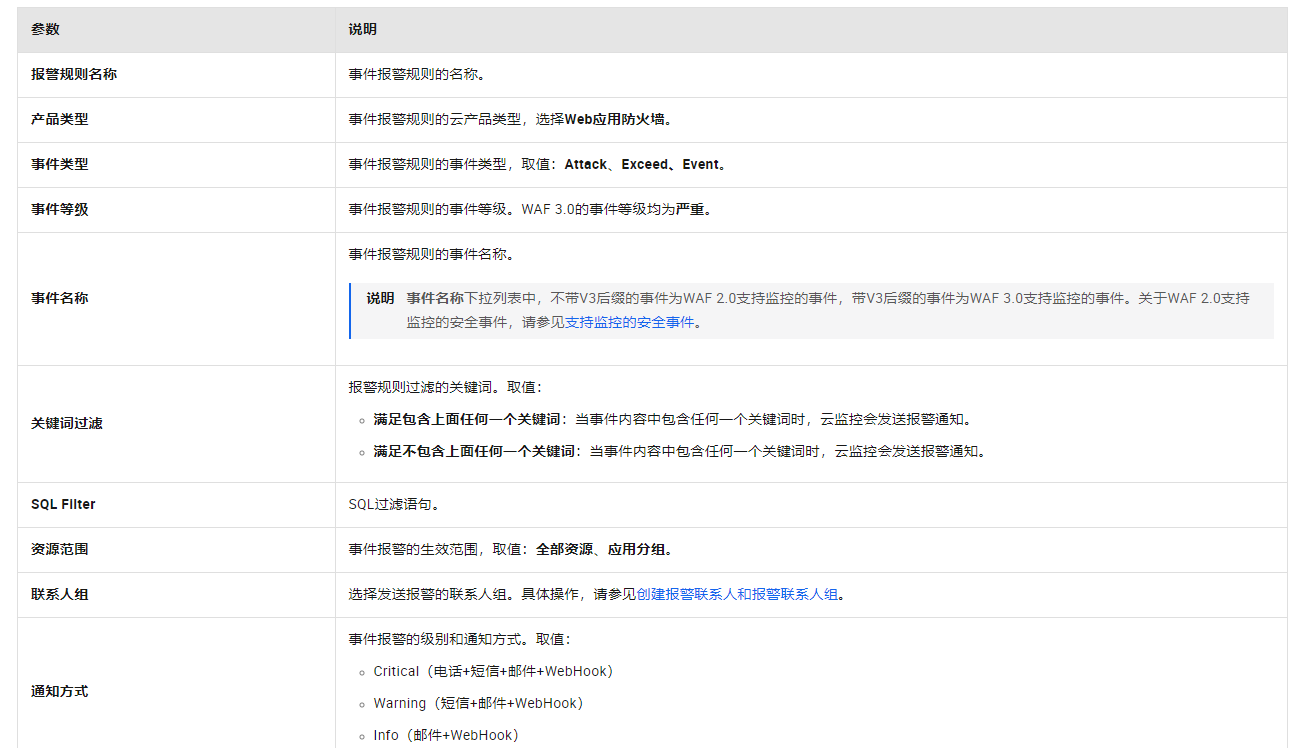Viewport: 1306px width, 748px height.
Task: Select the "产品类型" parameter cell
Action: click(x=176, y=120)
